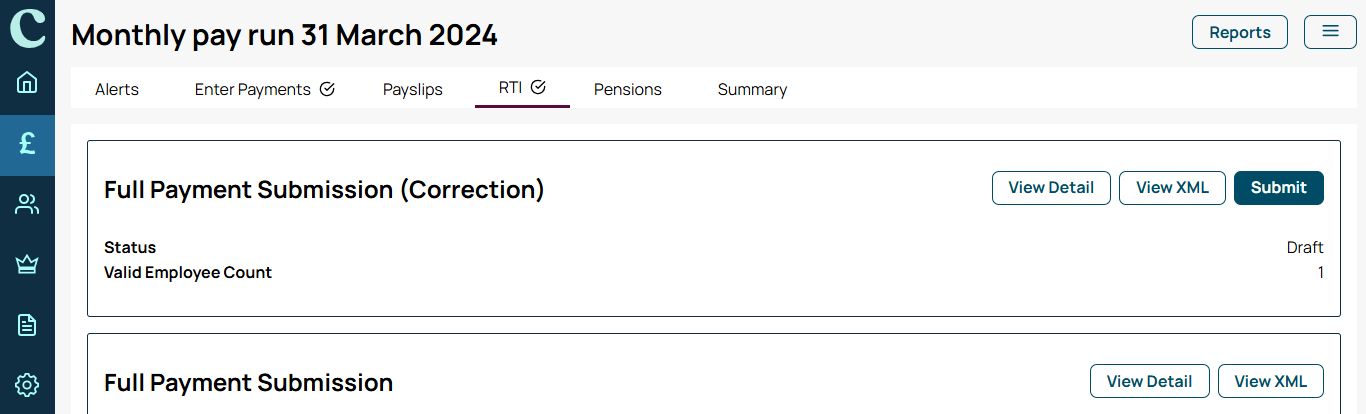This screenshot has width=1366, height=414.
Task: Open the Home icon in sidebar
Action: 27,82
